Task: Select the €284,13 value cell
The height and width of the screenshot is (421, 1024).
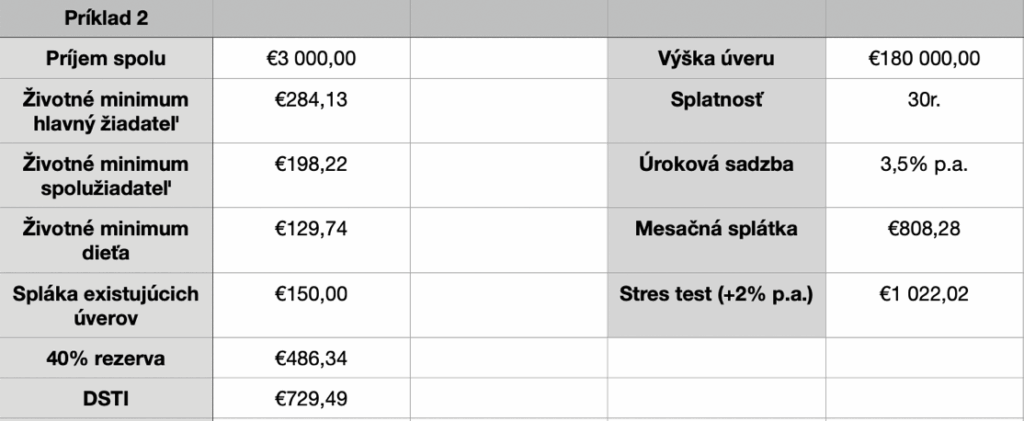Action: click(312, 110)
